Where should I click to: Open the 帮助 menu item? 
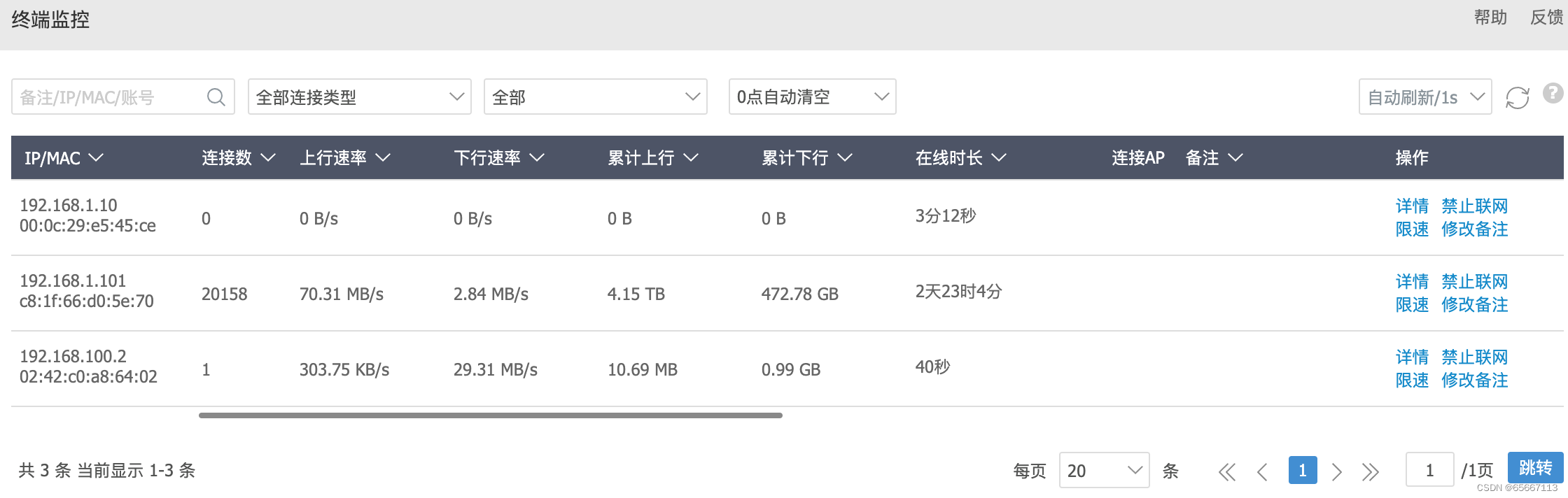1490,17
